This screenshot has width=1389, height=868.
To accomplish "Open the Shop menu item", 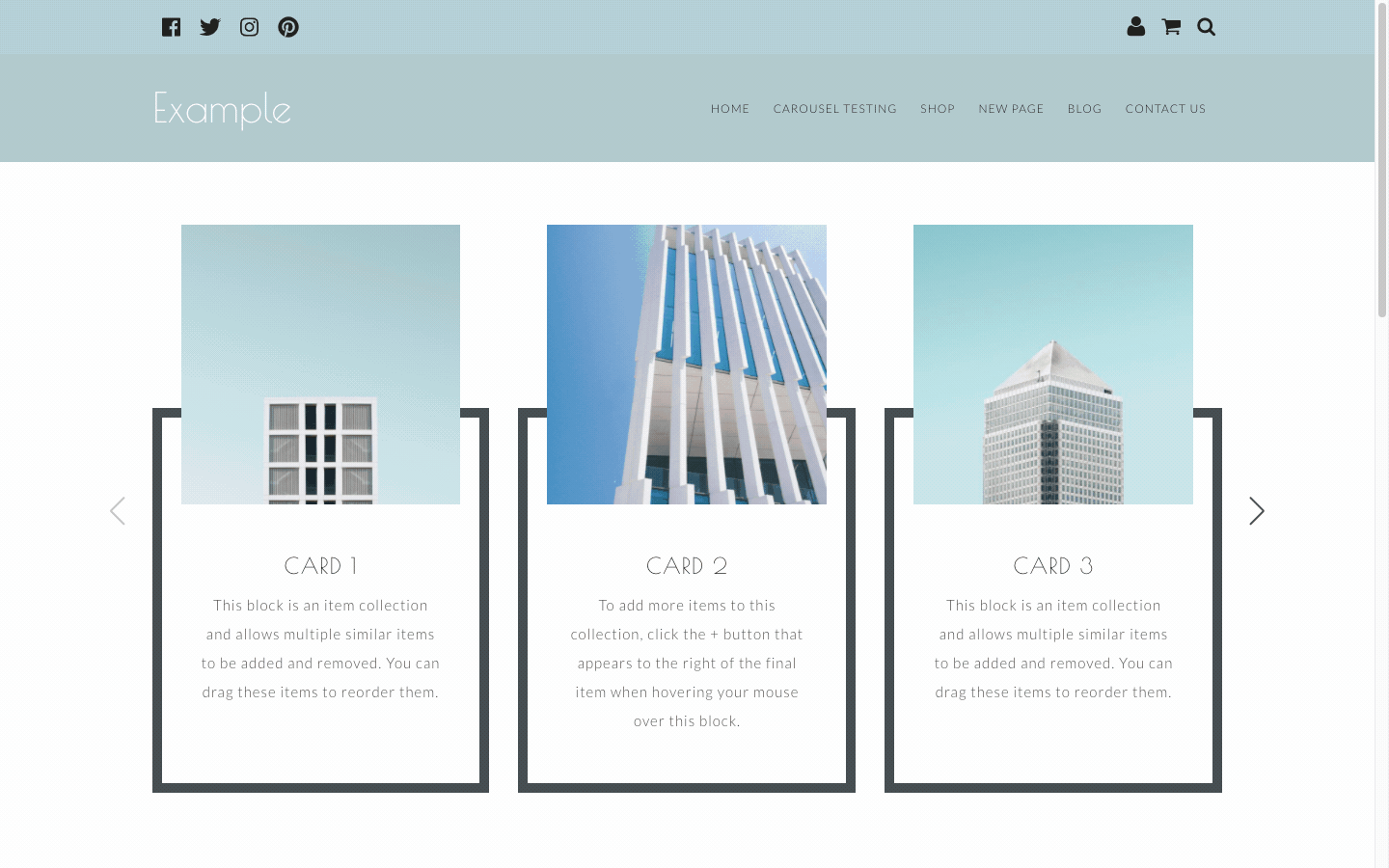I will pyautogui.click(x=938, y=109).
